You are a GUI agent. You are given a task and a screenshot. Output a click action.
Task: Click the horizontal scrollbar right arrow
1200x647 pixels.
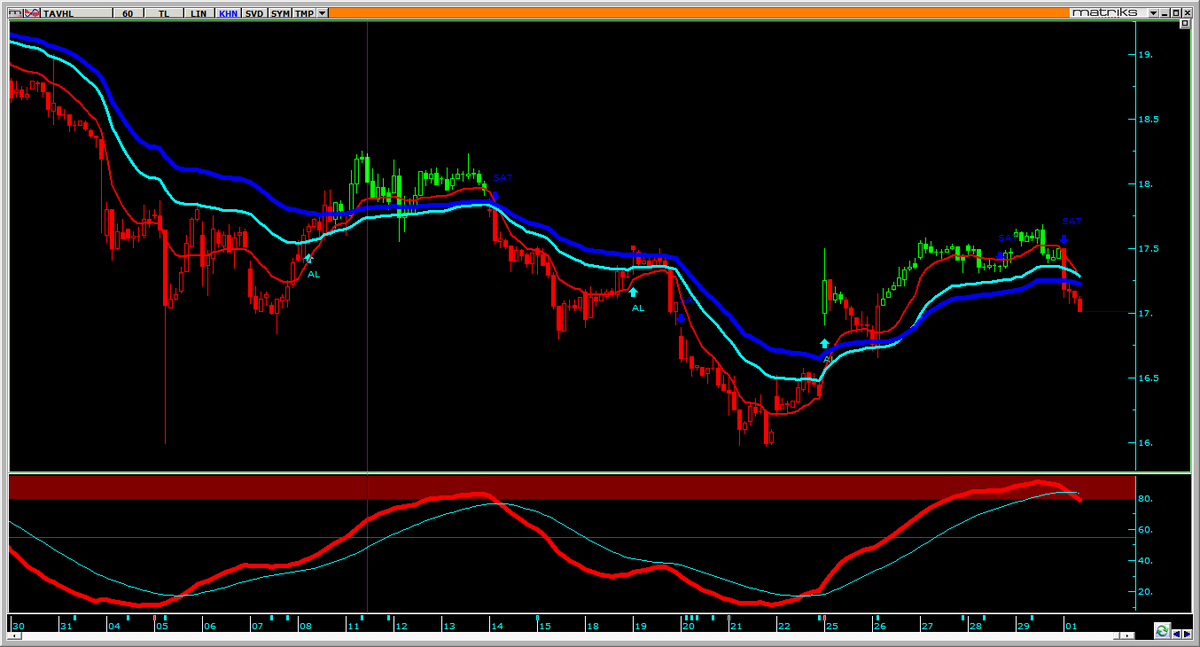(x=1127, y=636)
